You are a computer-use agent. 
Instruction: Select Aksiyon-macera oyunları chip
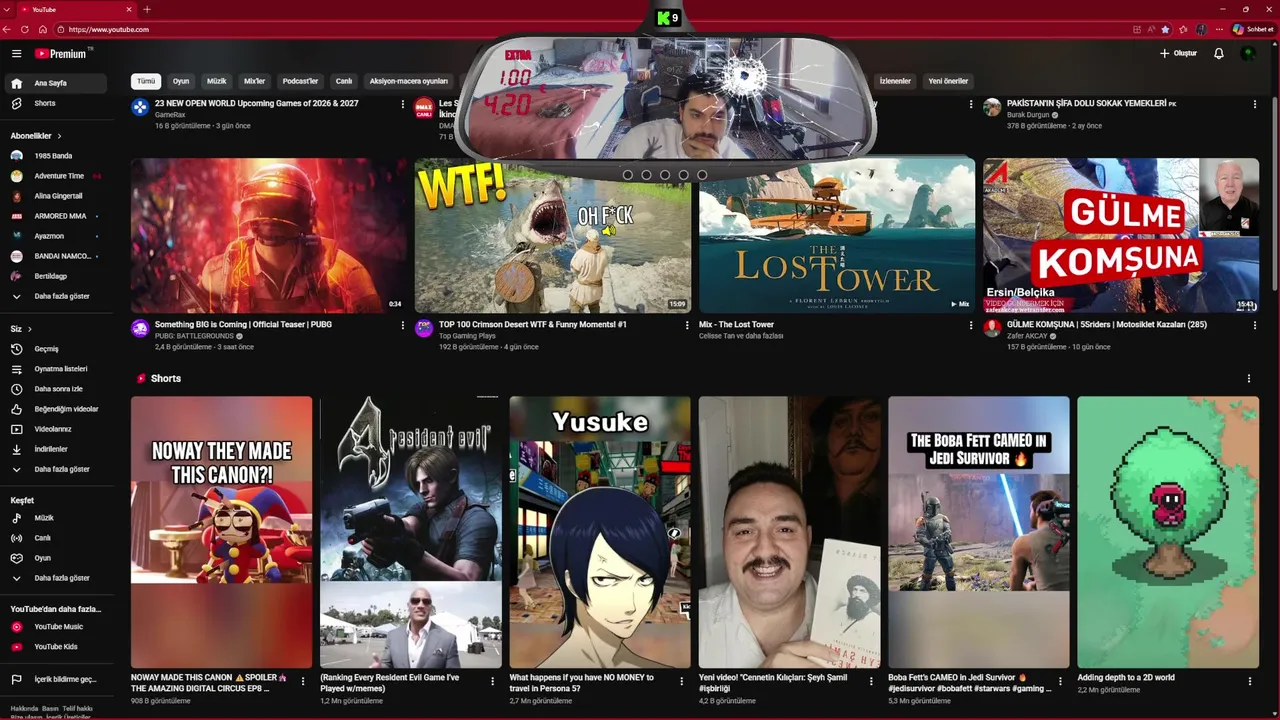[409, 81]
